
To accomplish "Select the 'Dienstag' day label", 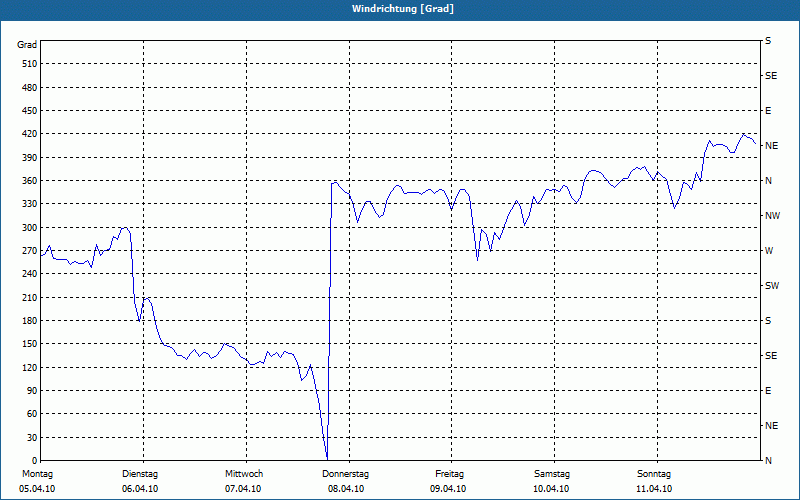I will click(140, 474).
